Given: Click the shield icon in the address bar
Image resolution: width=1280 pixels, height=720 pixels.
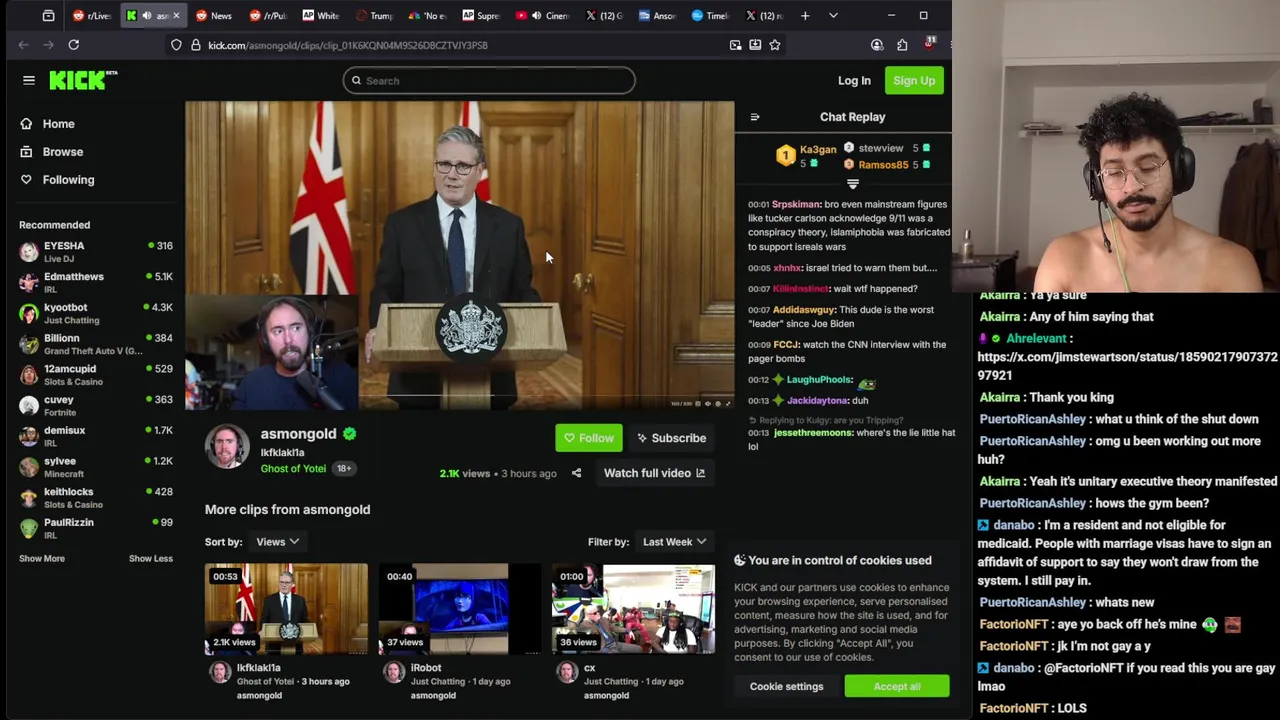Looking at the screenshot, I should point(176,45).
